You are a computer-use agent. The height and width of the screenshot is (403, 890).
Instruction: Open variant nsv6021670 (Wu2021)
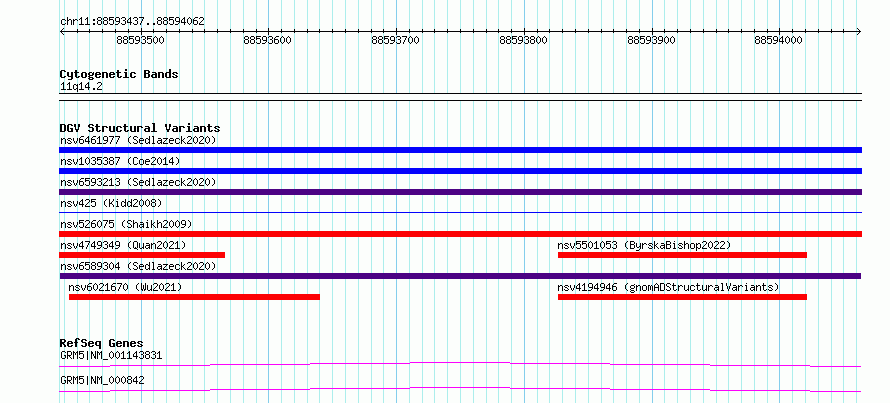[x=125, y=287]
